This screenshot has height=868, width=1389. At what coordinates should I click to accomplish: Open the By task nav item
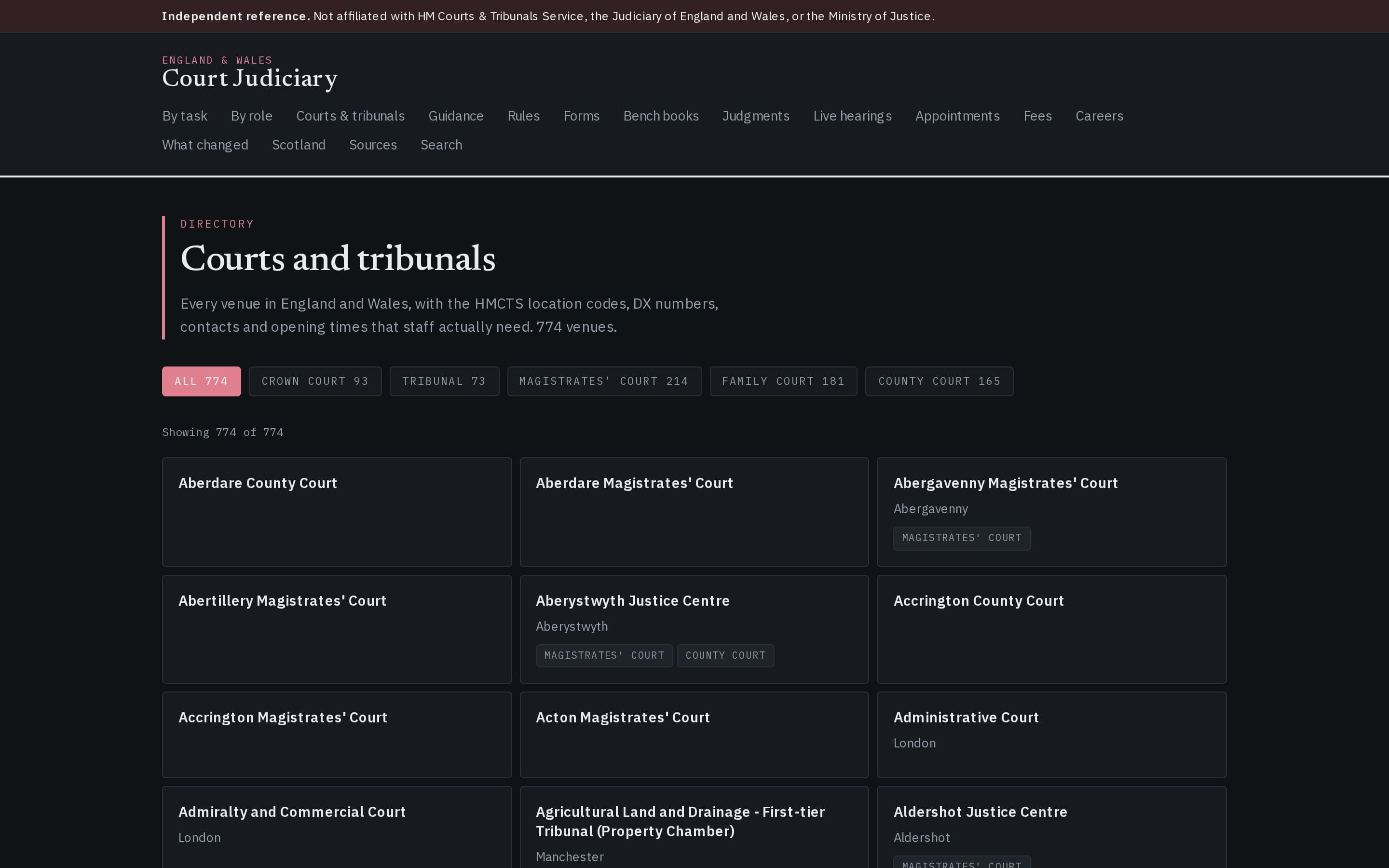tap(185, 116)
